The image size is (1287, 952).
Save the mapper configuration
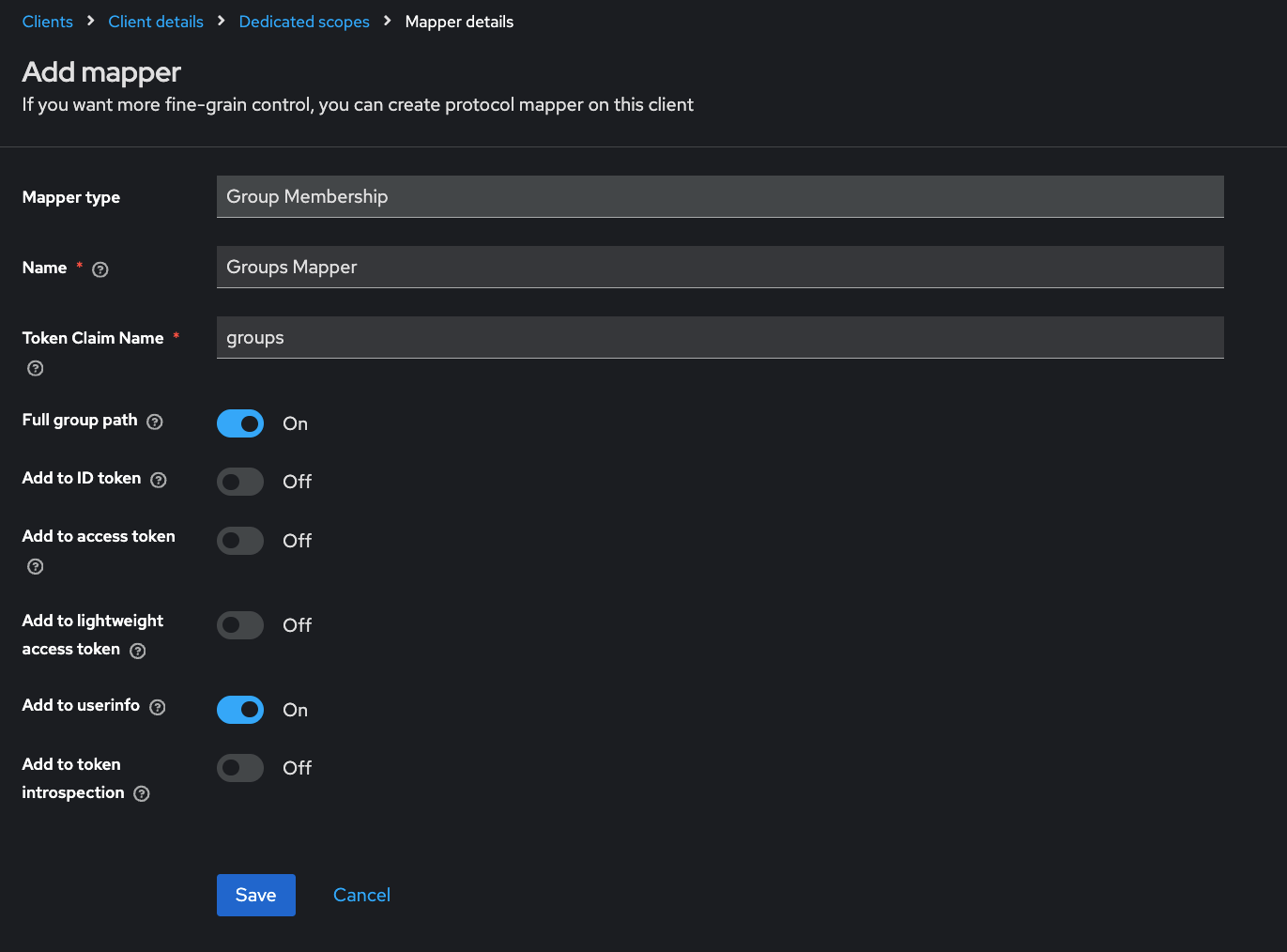pyautogui.click(x=255, y=895)
